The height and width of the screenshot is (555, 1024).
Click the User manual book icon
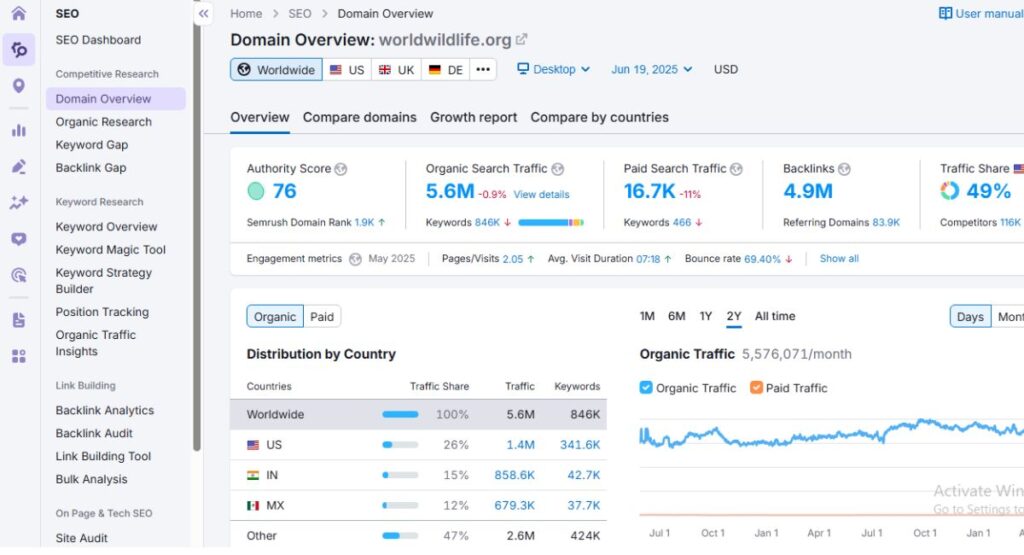click(945, 14)
